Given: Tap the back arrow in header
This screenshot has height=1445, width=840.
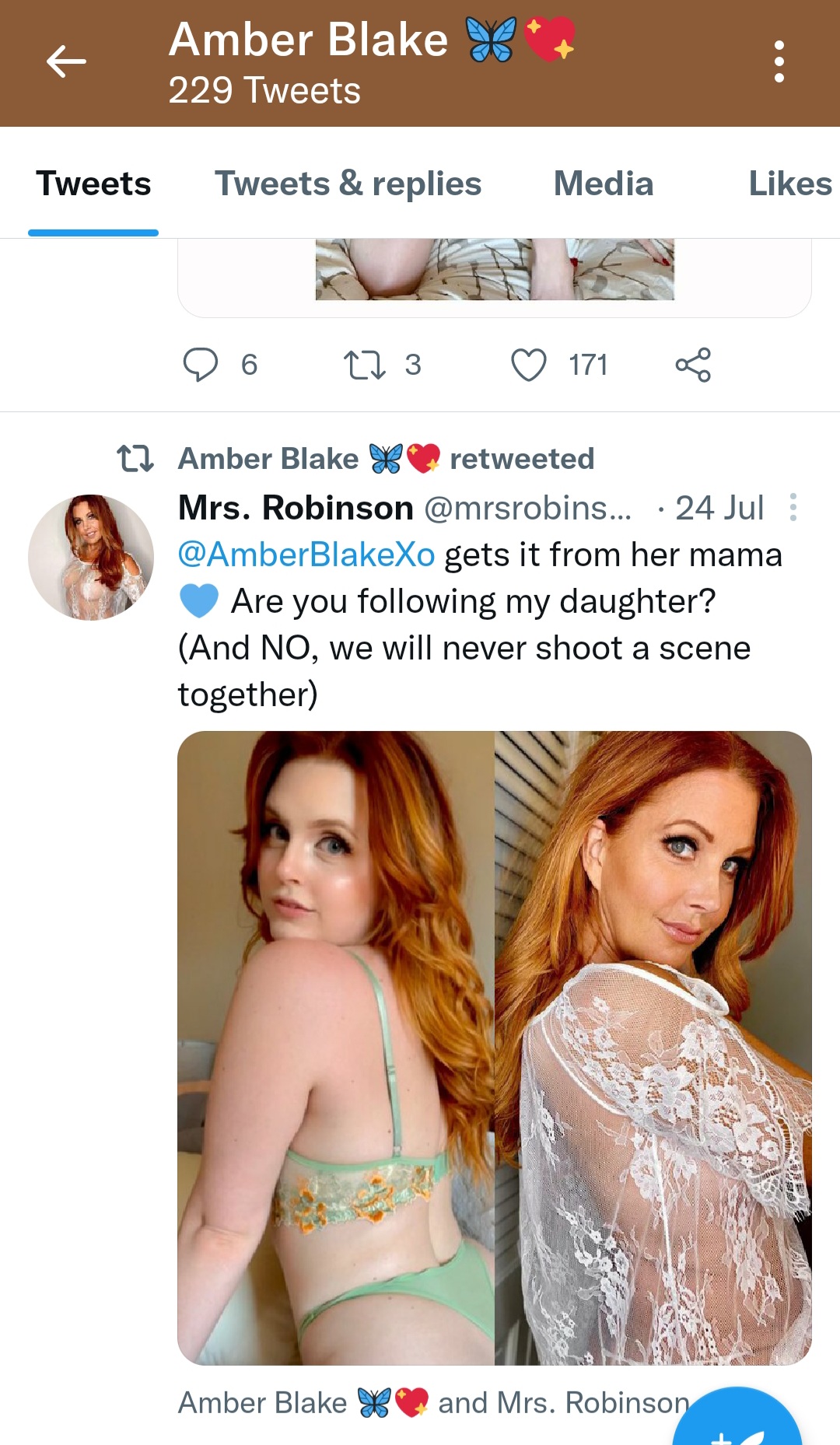Looking at the screenshot, I should click(x=66, y=61).
